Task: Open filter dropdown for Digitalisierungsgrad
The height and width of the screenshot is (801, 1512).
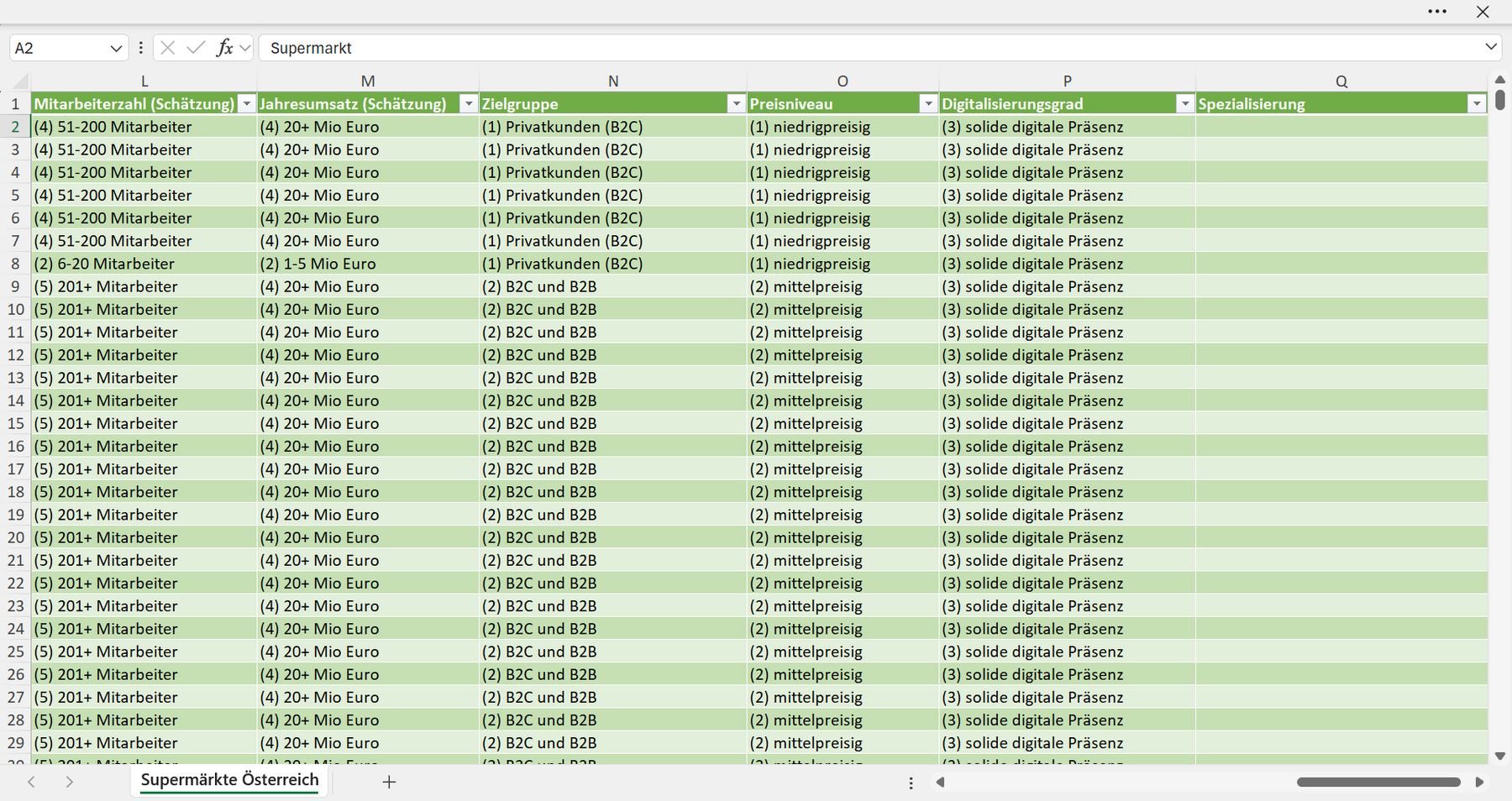Action: [1184, 103]
